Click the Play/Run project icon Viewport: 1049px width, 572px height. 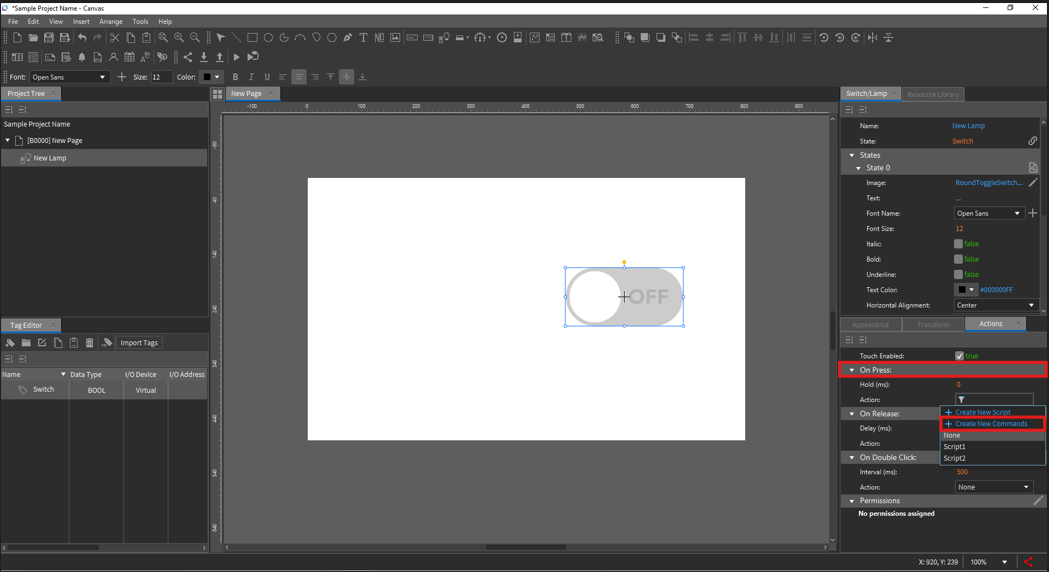pyautogui.click(x=236, y=57)
